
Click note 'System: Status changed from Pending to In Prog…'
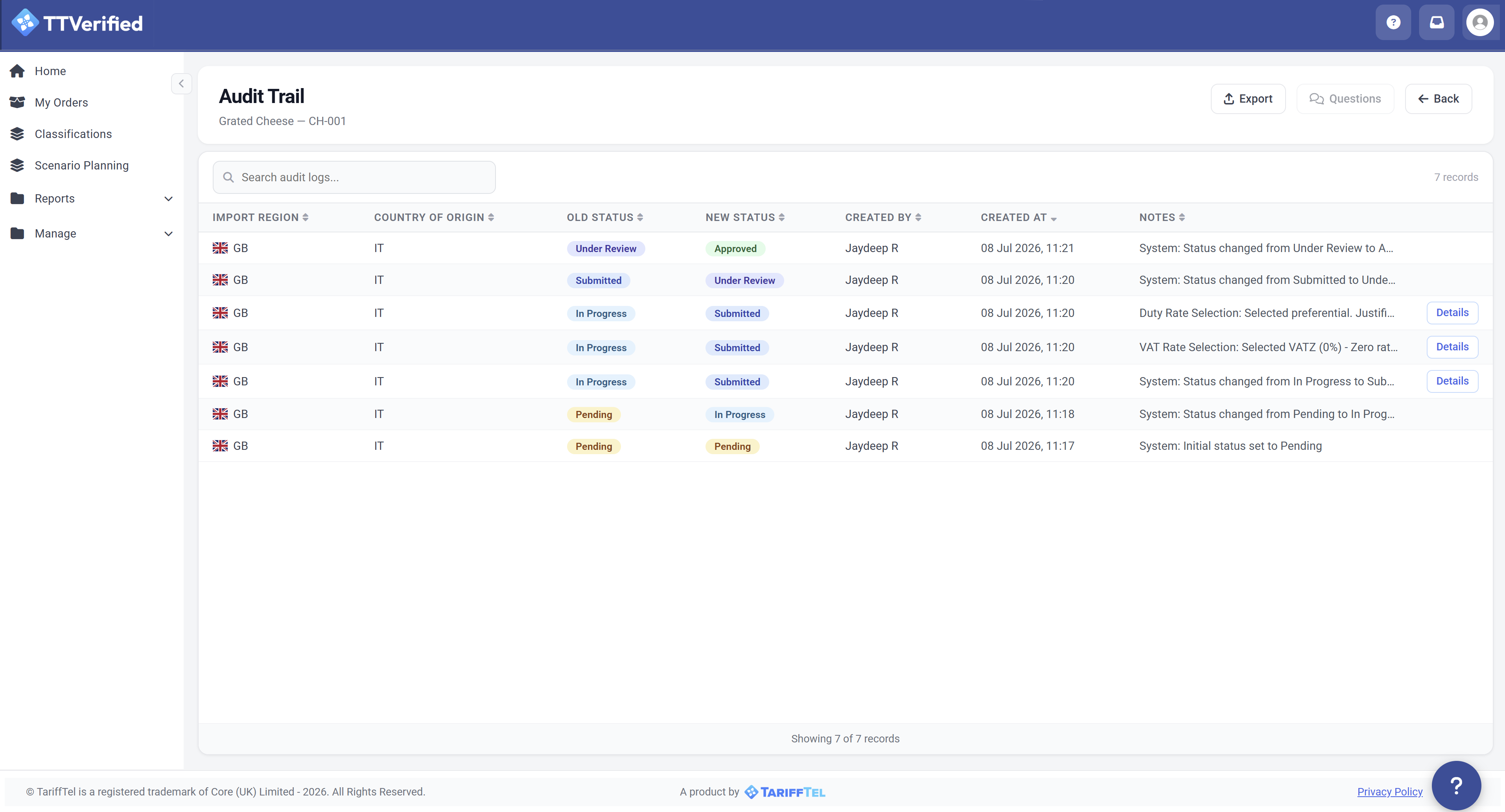(x=1266, y=414)
